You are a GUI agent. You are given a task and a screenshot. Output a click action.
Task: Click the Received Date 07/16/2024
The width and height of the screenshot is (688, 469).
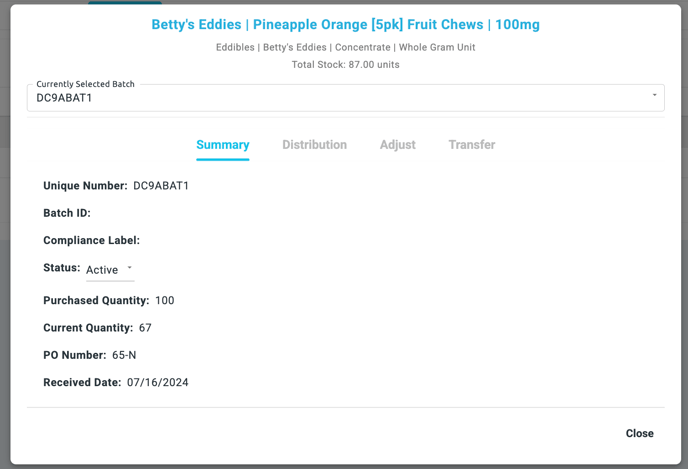tap(157, 383)
